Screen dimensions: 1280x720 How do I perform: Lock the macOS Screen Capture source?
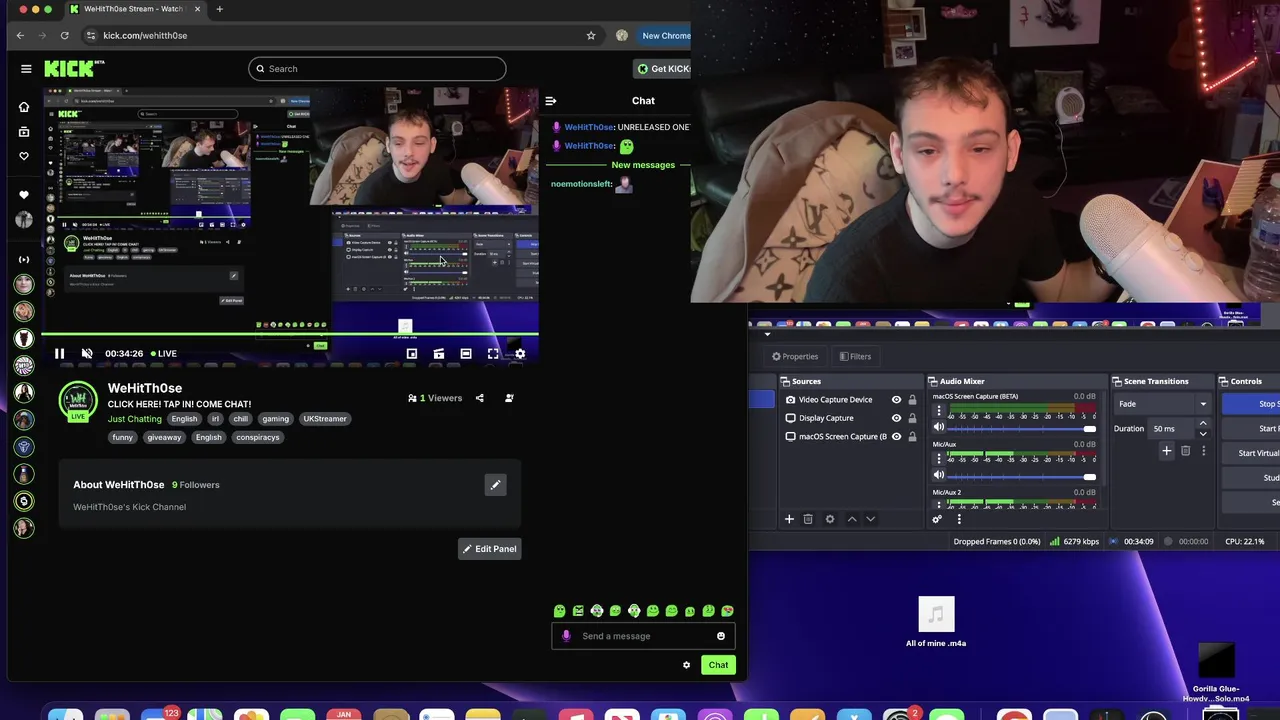(912, 436)
